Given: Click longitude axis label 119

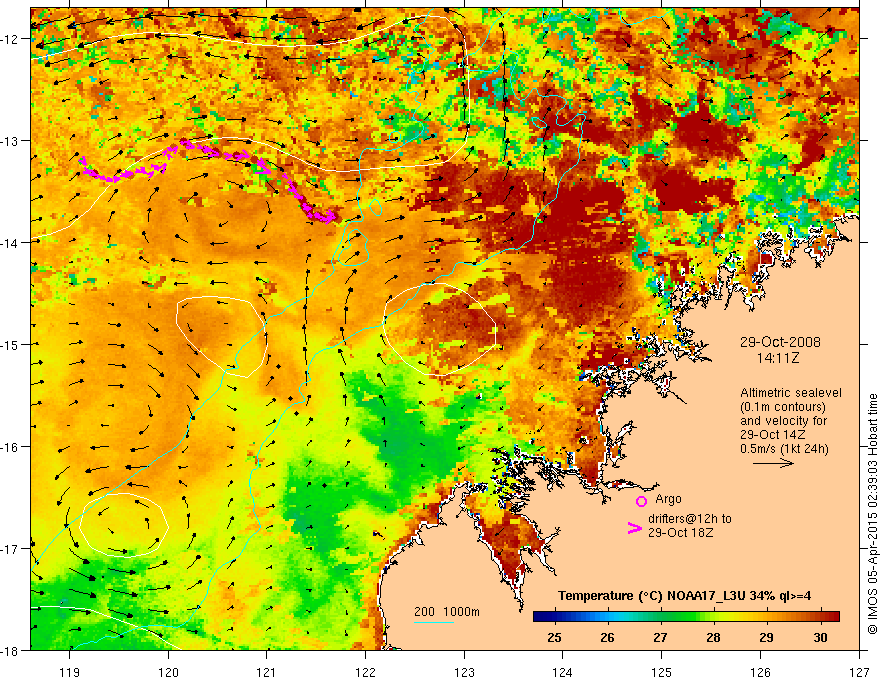Looking at the screenshot, I should pos(70,672).
